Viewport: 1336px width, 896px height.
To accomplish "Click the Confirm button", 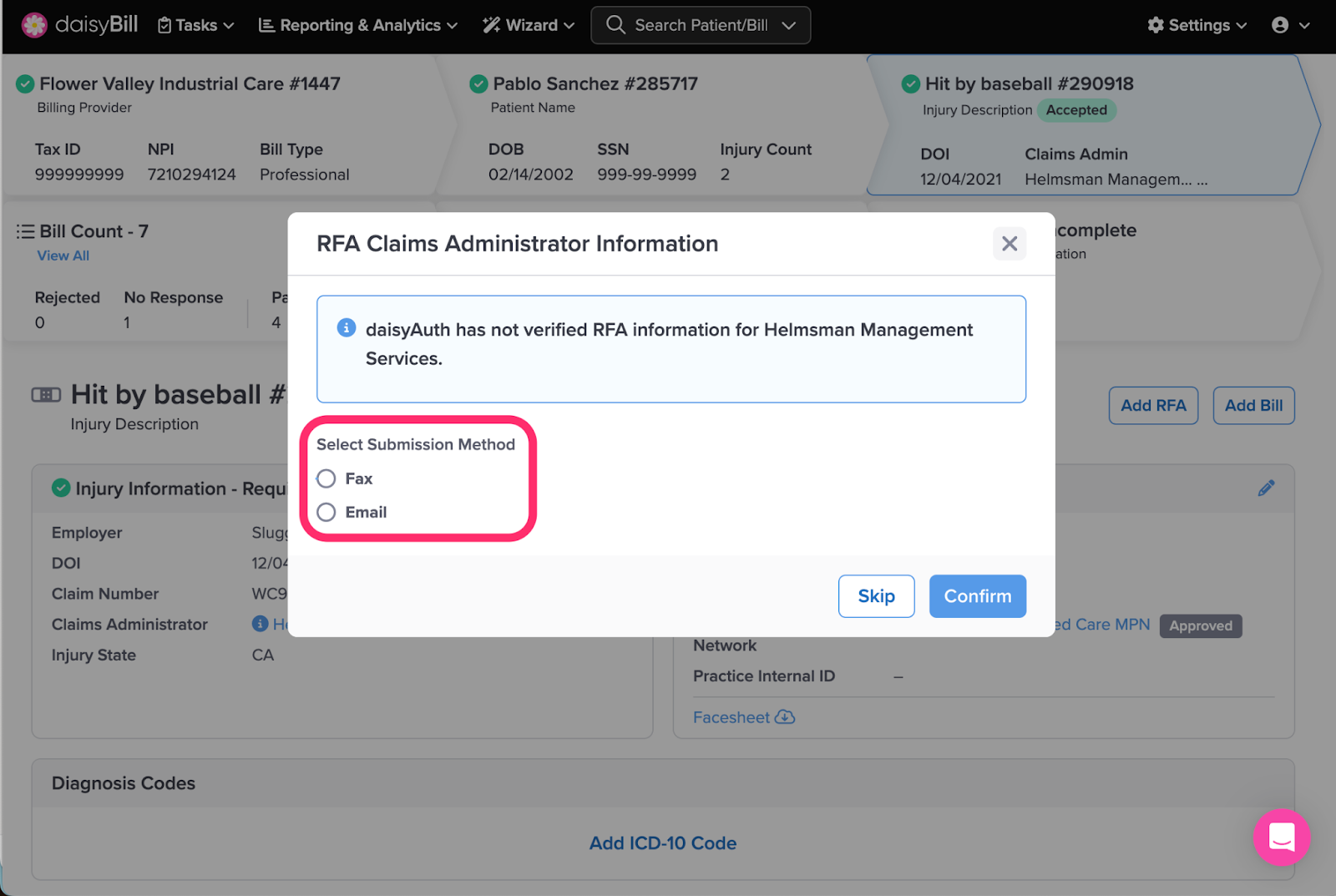I will point(978,596).
